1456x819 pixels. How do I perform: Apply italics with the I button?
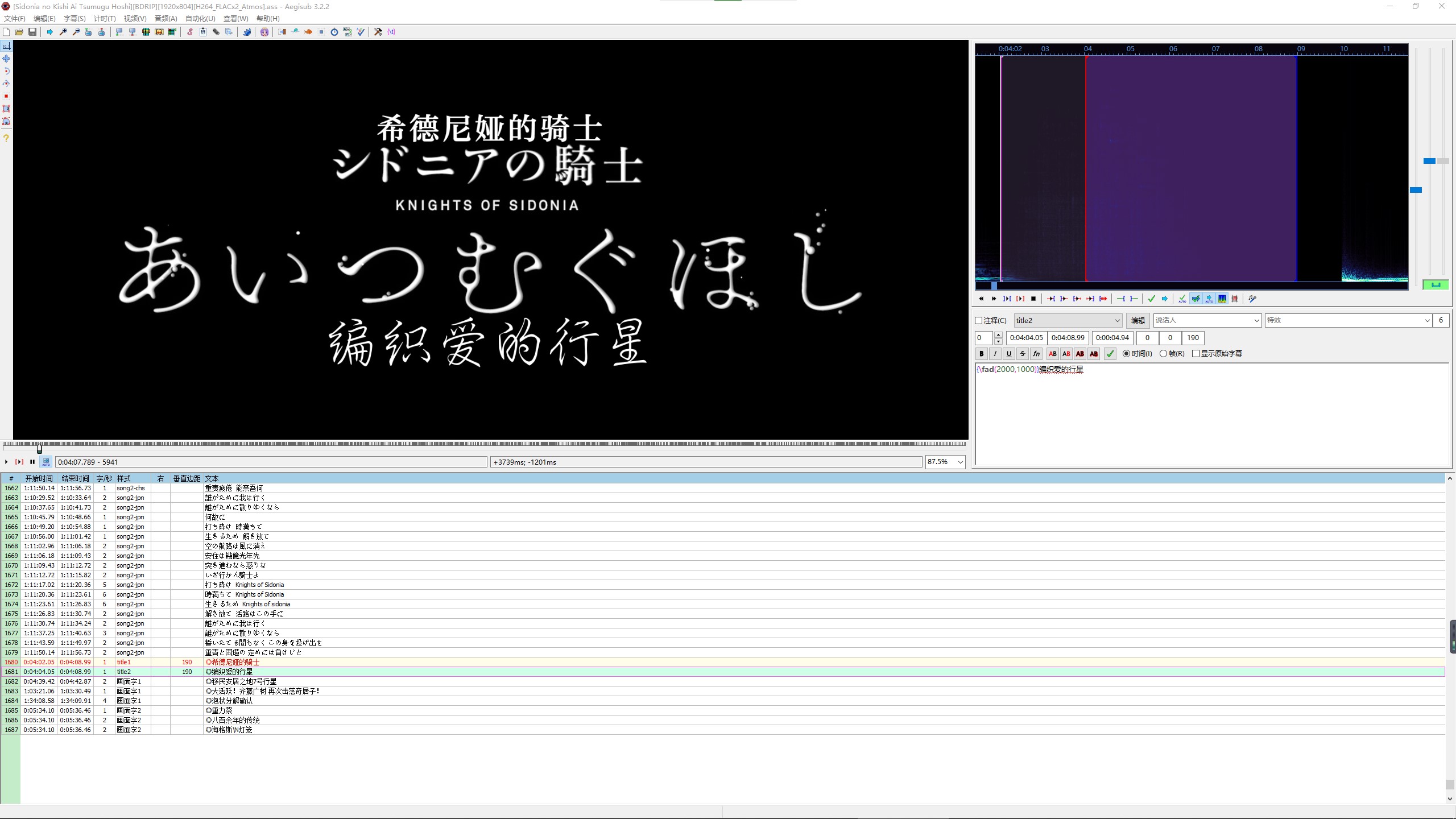coord(995,354)
